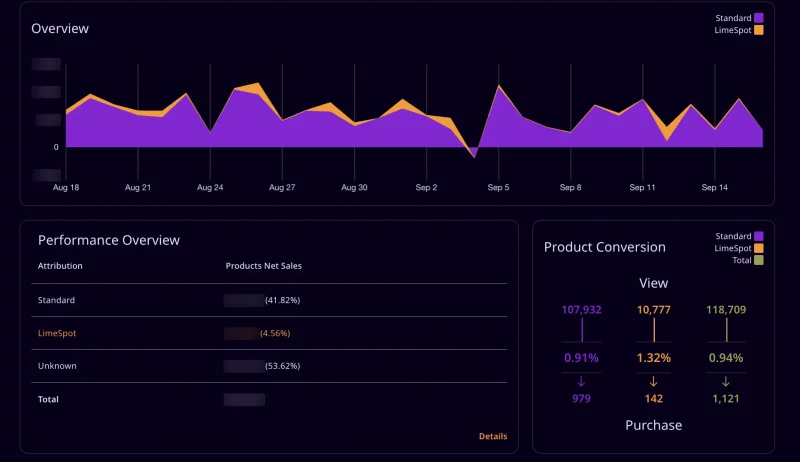800x462 pixels.
Task: Click the Purchase label in Product Conversion
Action: pyautogui.click(x=654, y=425)
